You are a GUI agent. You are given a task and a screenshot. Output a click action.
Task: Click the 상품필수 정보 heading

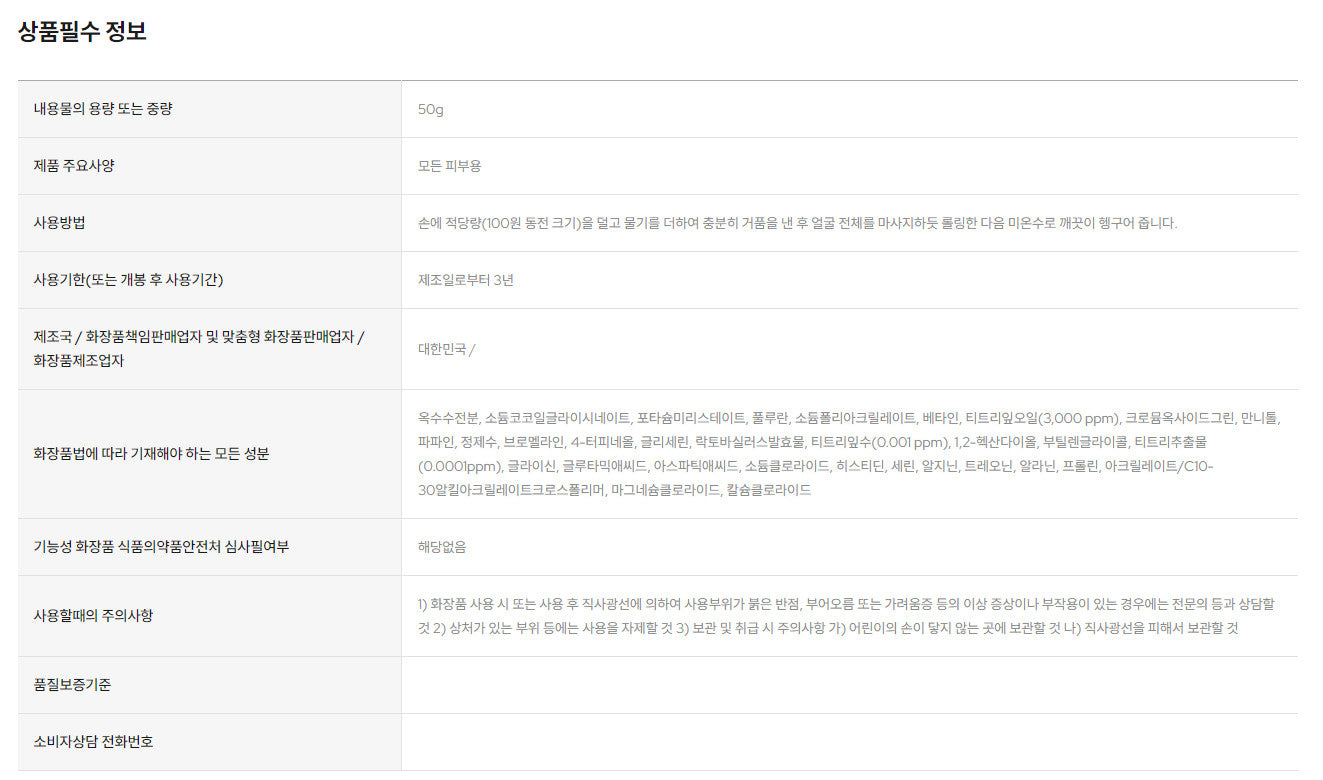82,31
